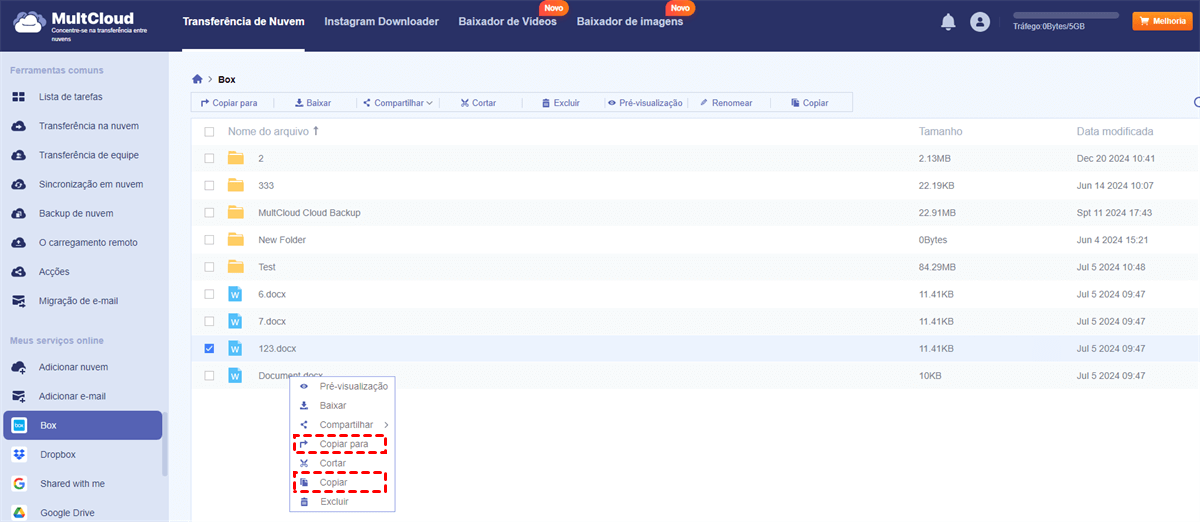Check the 6.docx checkbox

209,294
